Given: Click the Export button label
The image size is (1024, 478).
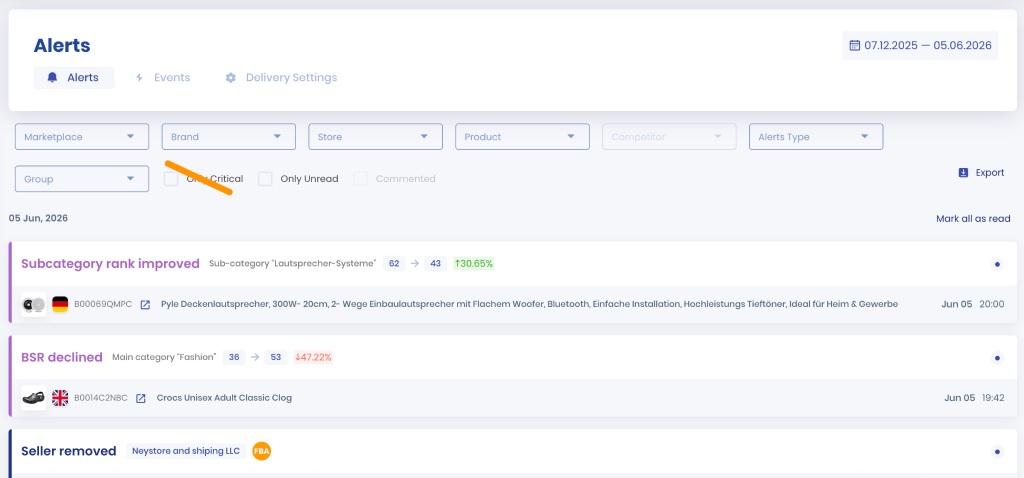Looking at the screenshot, I should (x=990, y=173).
